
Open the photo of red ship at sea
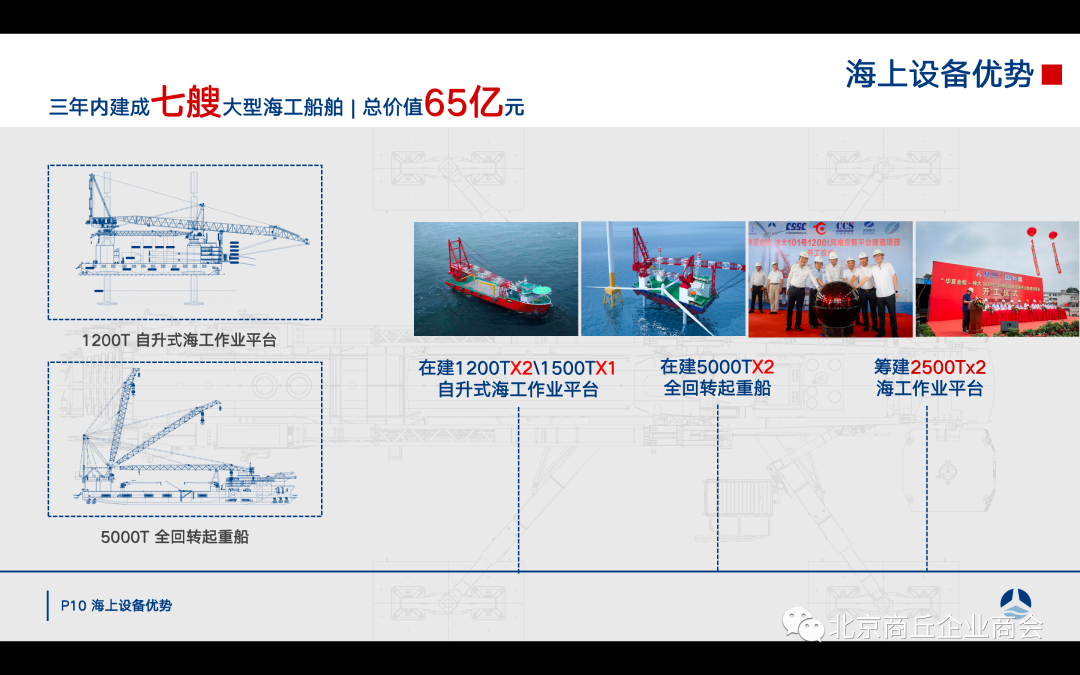(496, 279)
